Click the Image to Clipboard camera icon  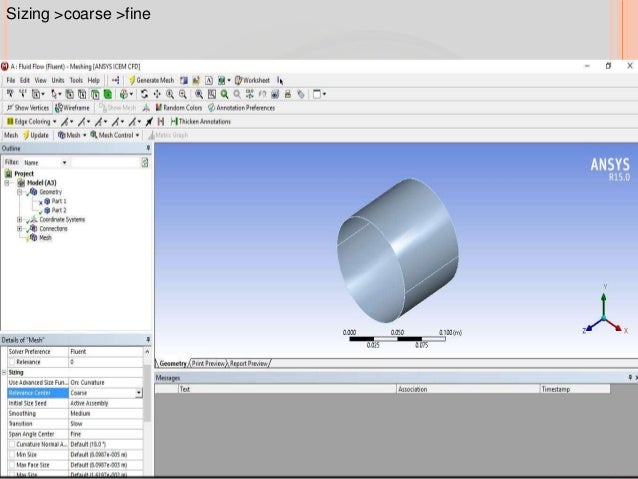275,94
